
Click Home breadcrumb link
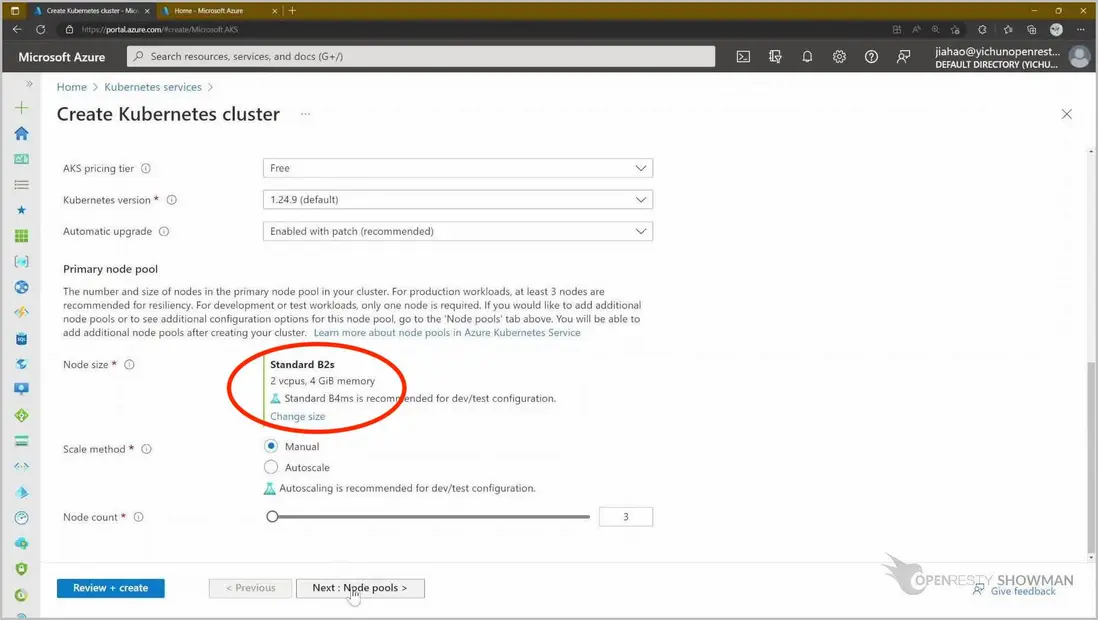click(71, 87)
